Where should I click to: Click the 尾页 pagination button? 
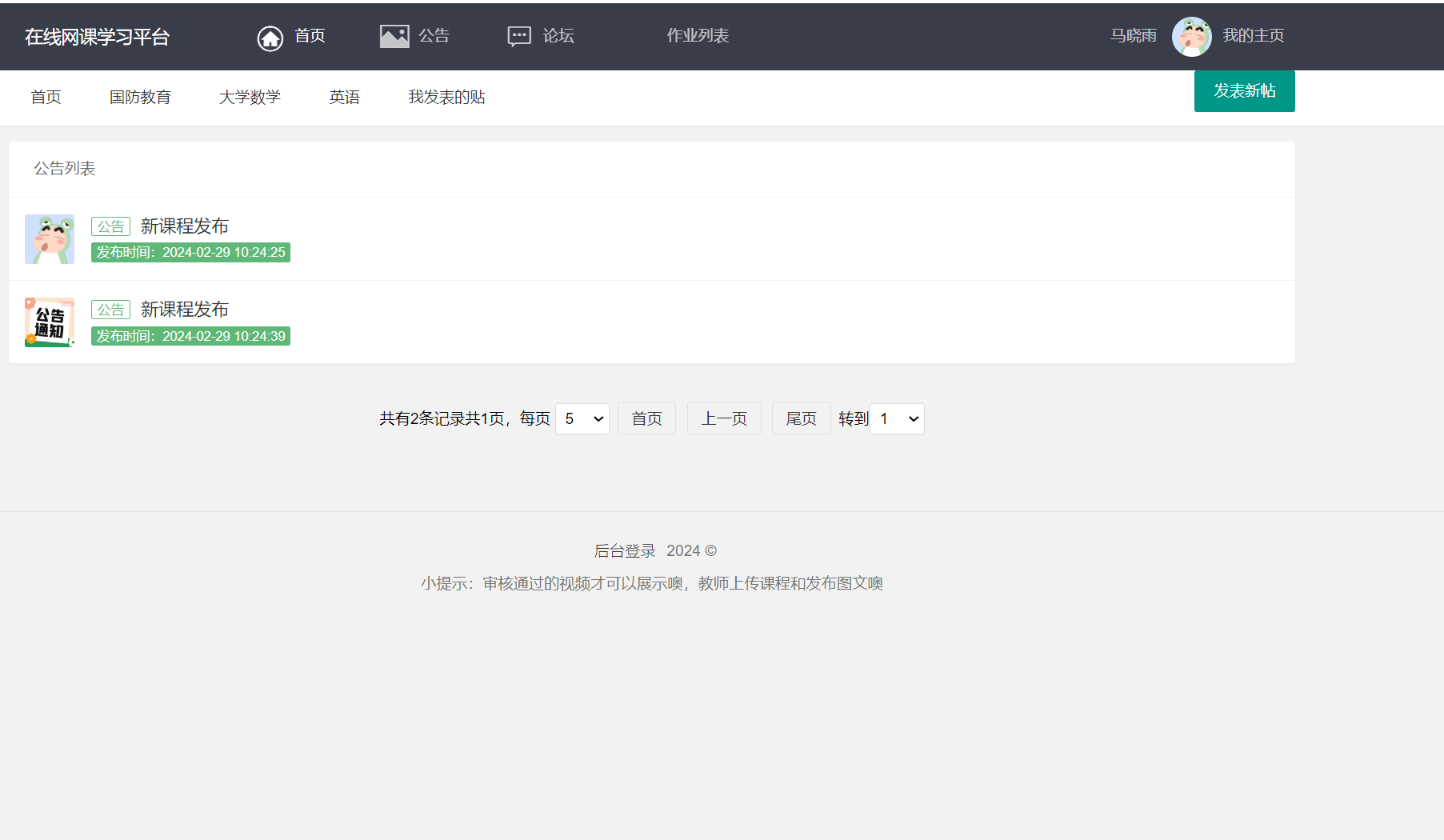tap(800, 418)
